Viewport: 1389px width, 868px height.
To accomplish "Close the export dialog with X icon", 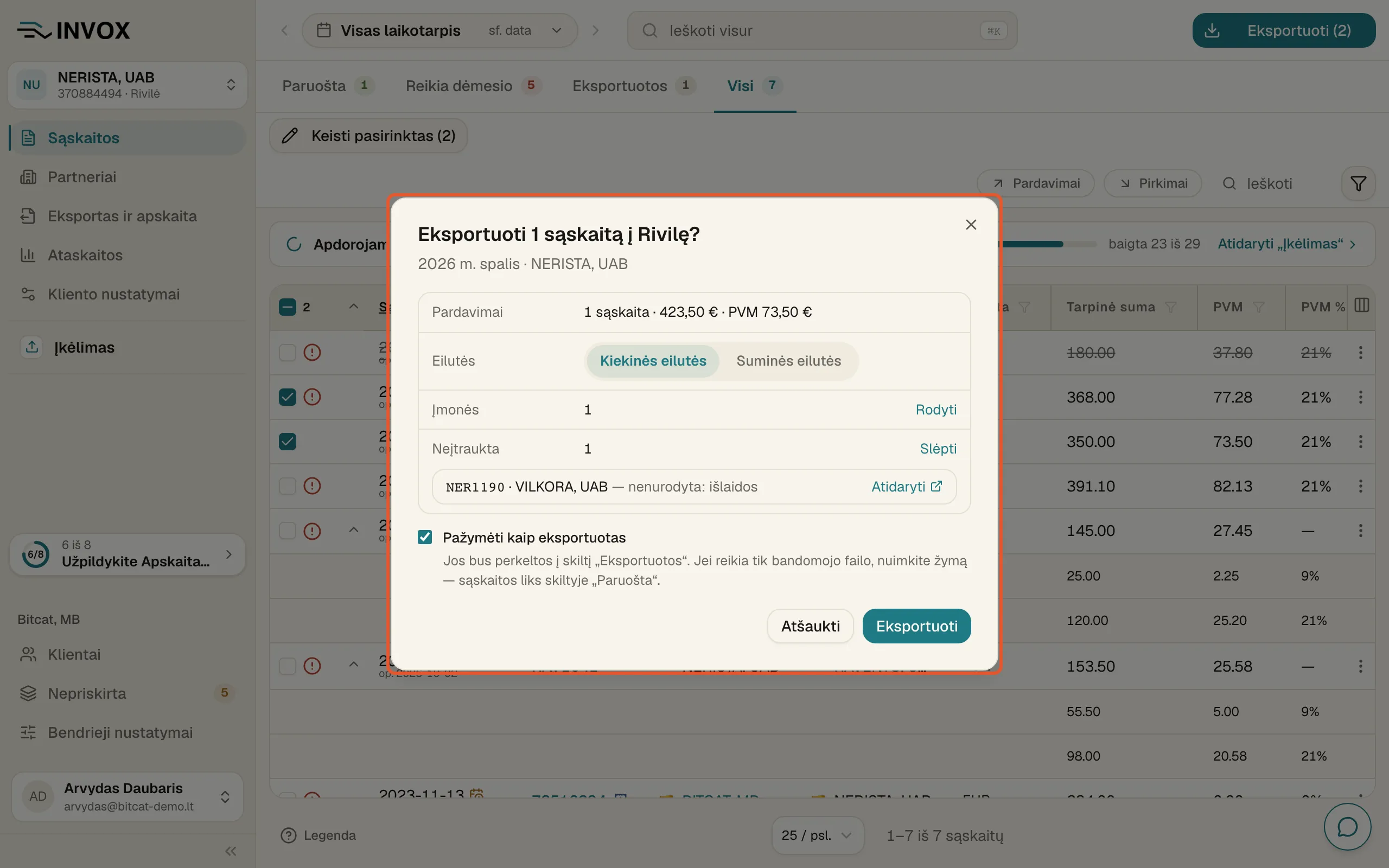I will point(971,225).
